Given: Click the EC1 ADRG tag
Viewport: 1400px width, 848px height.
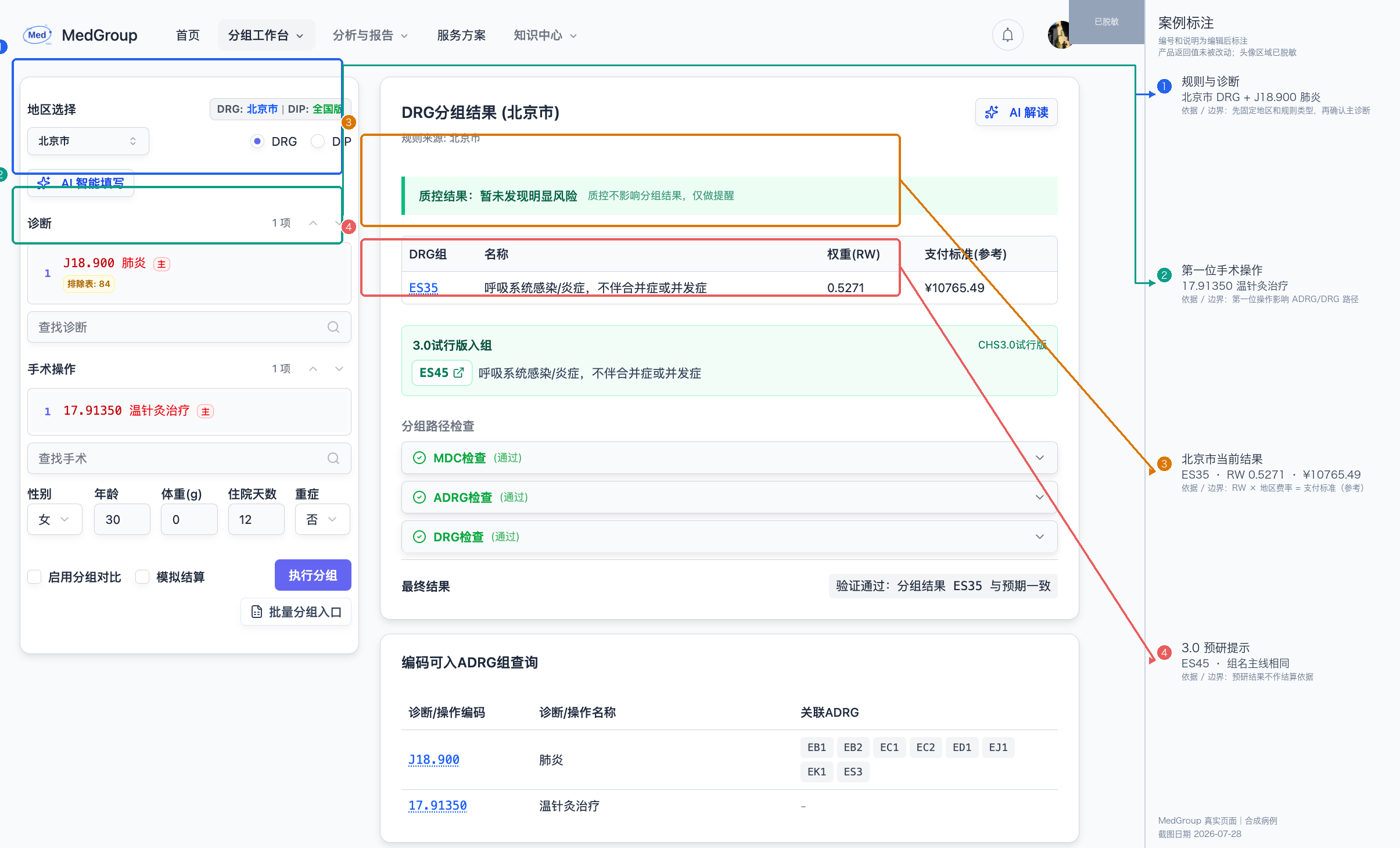Looking at the screenshot, I should point(889,748).
